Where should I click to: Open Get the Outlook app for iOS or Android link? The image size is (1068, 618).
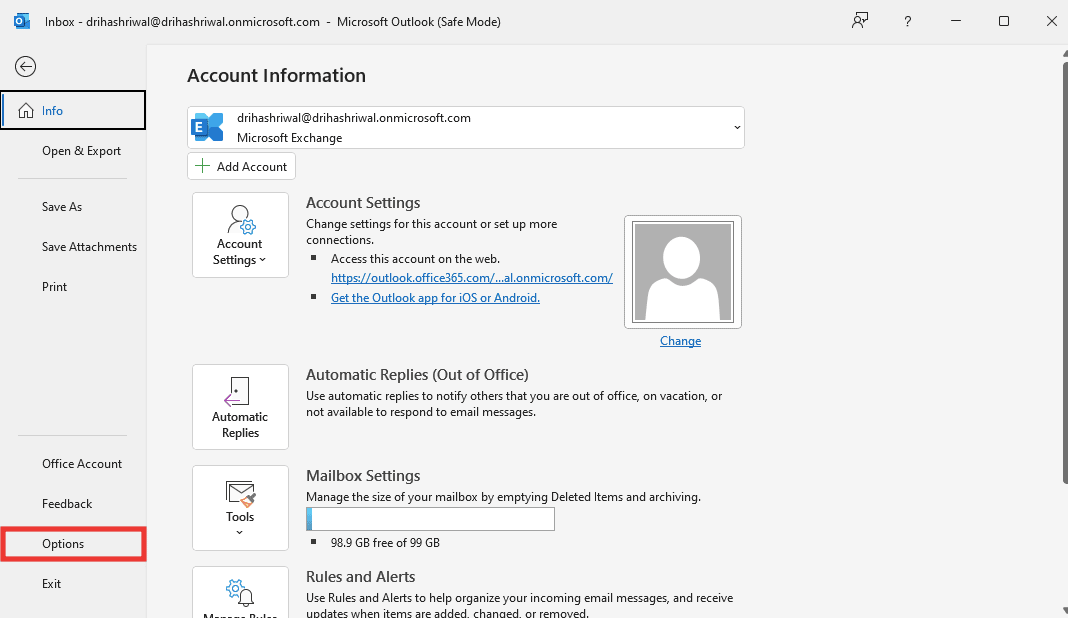coord(435,298)
